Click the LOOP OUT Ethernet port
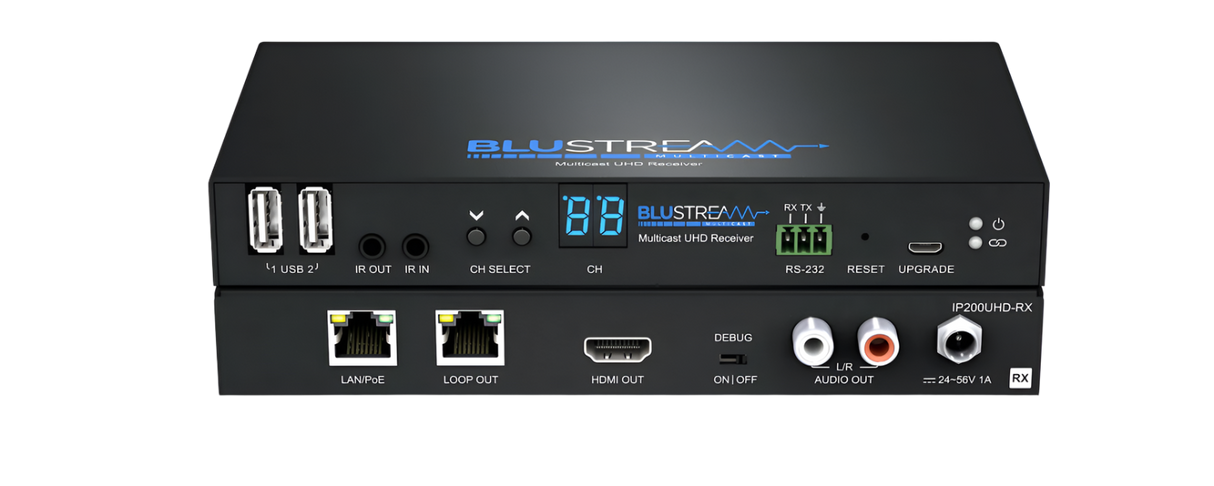 [x=470, y=338]
